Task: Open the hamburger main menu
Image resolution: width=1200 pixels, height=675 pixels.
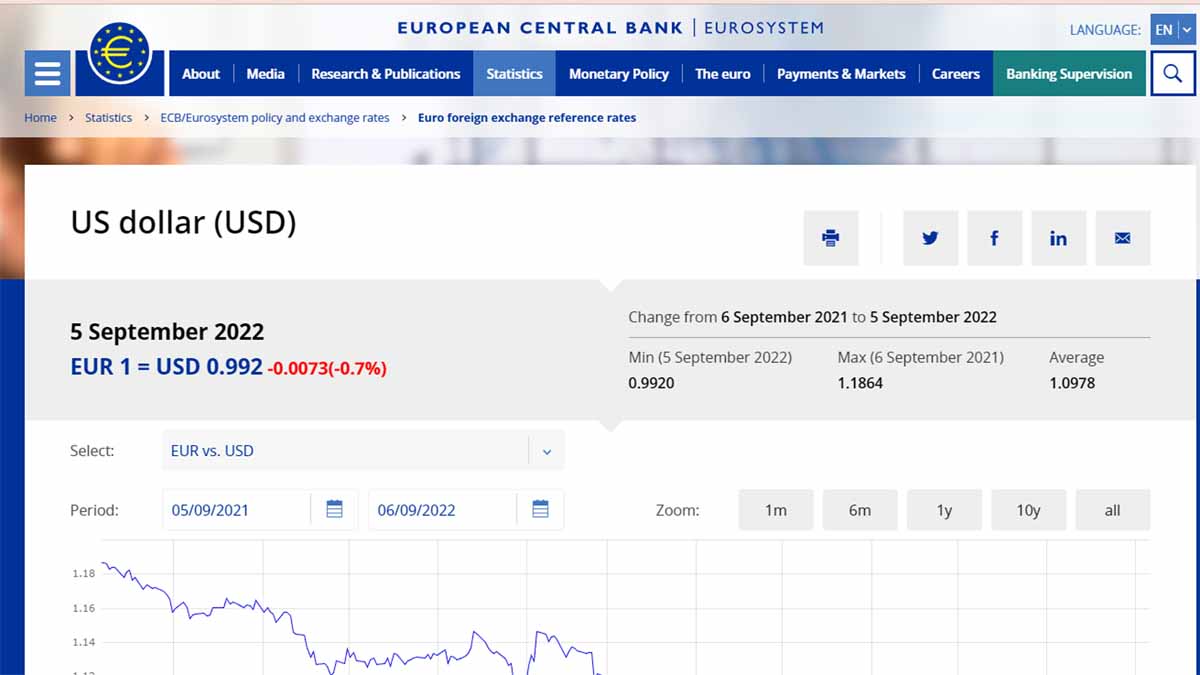Action: pos(47,74)
